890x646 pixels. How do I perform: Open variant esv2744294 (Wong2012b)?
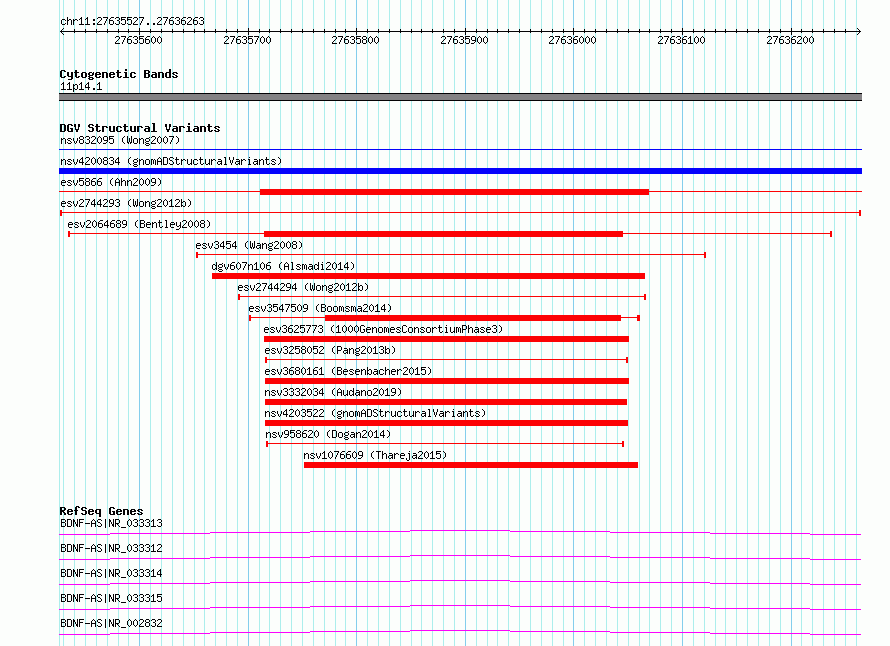[x=303, y=287]
